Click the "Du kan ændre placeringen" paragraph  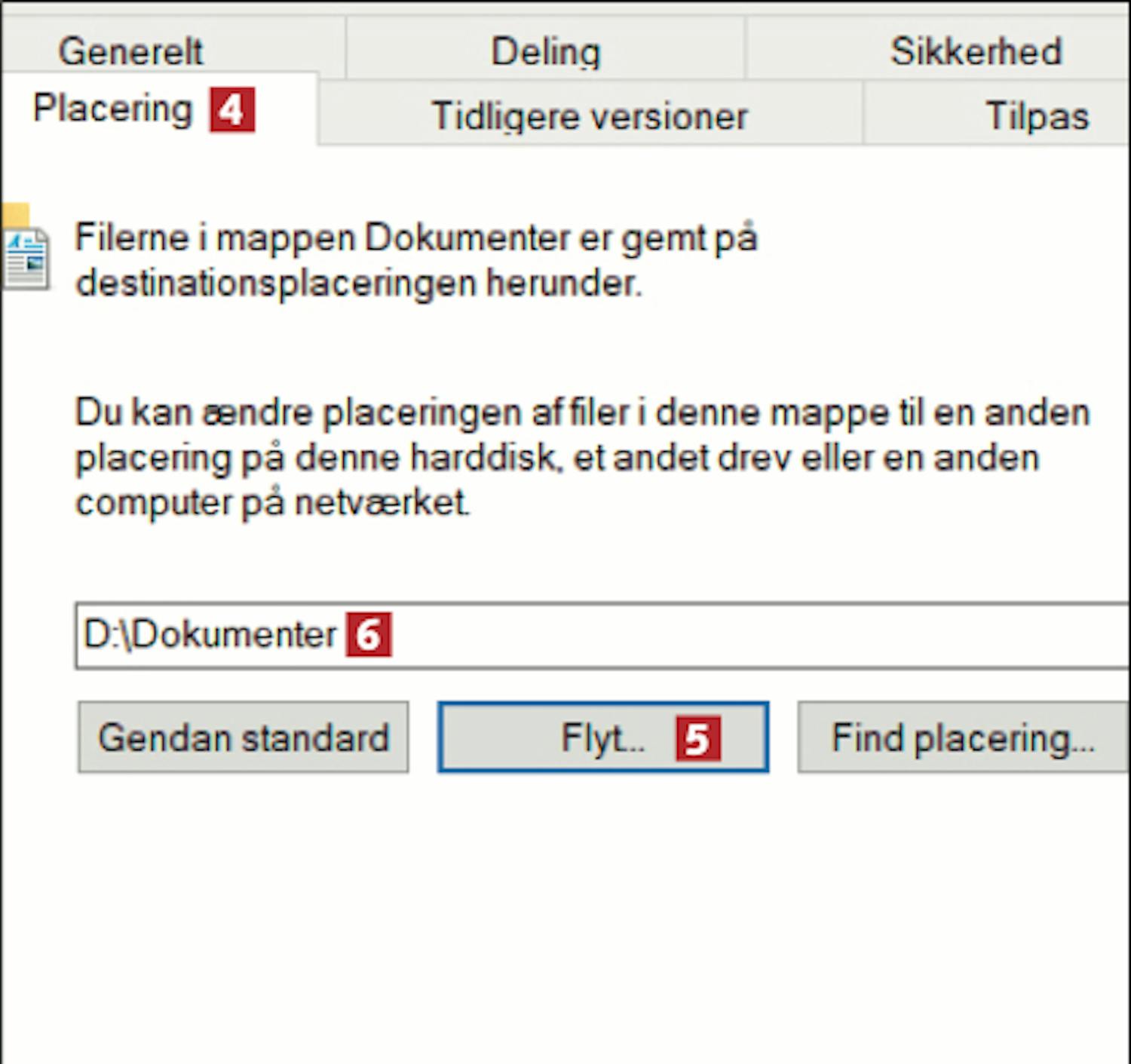581,457
